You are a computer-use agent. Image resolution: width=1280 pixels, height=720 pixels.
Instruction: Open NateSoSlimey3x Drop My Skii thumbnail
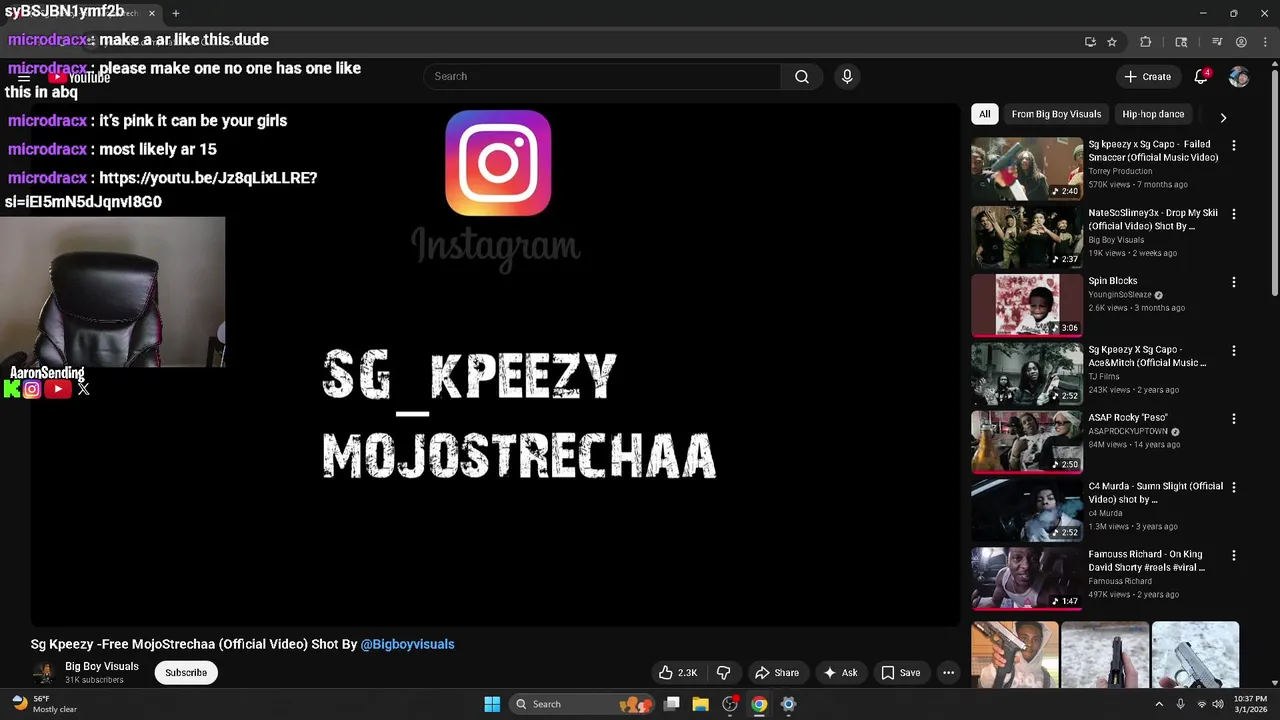[1027, 237]
